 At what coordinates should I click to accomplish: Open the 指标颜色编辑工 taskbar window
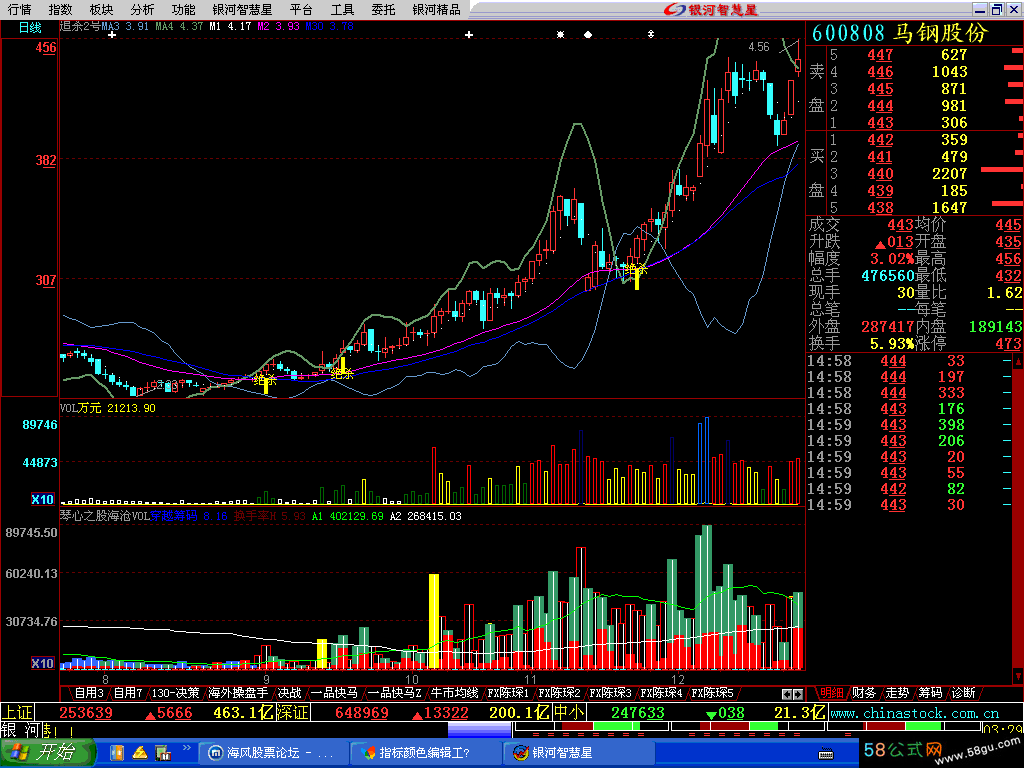[x=424, y=753]
